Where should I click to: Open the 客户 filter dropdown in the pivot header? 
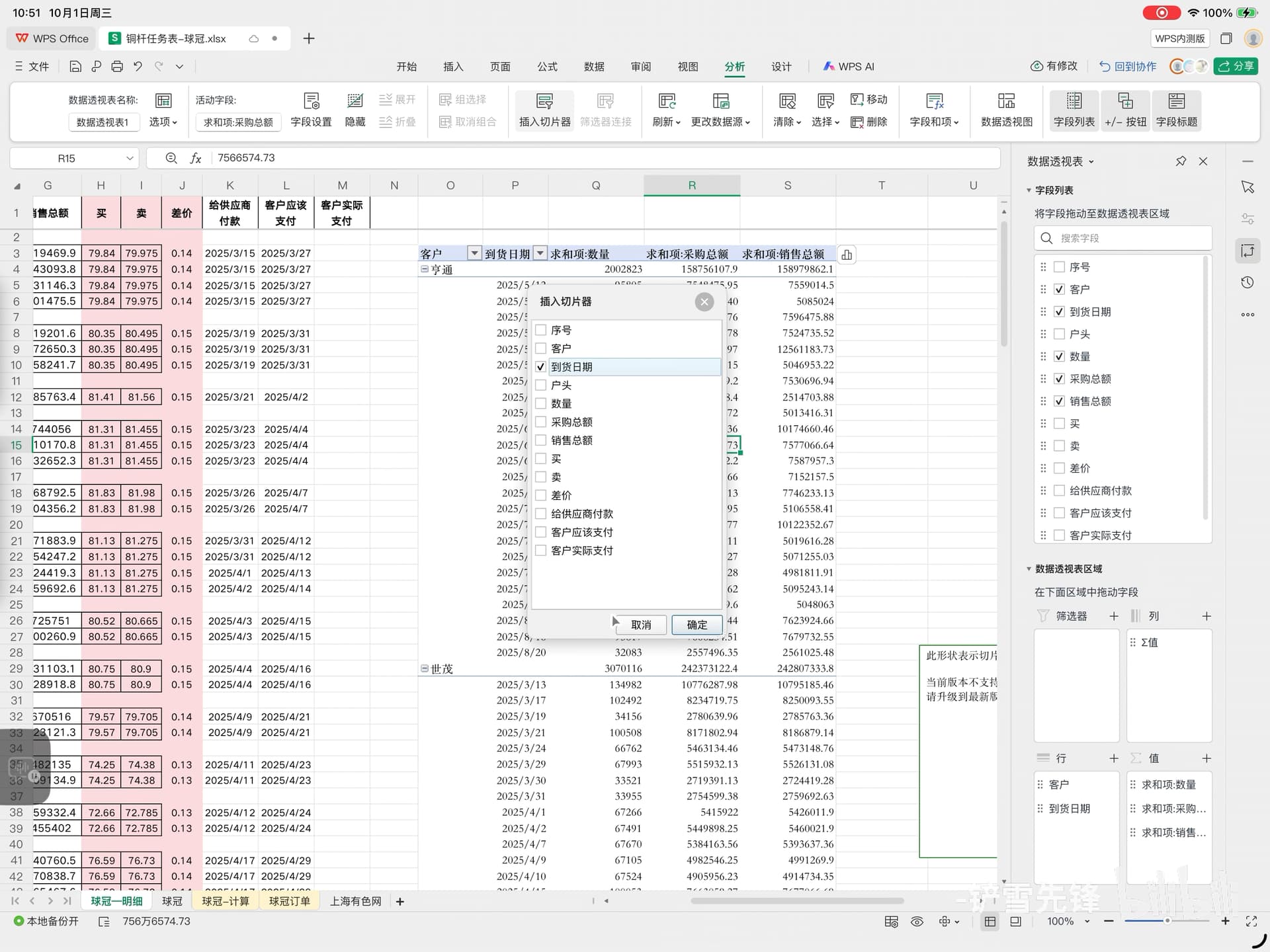474,254
